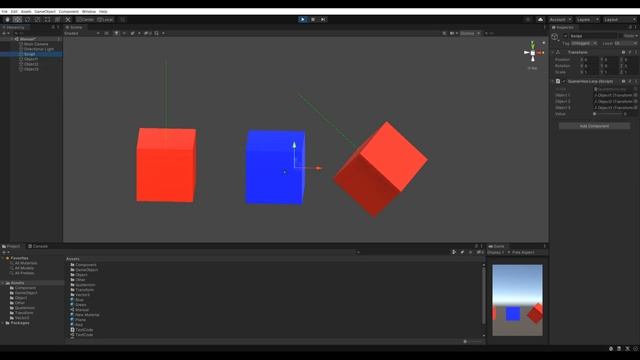The image size is (640, 360).
Task: Open the Assets folder in Project tree
Action: point(17,283)
